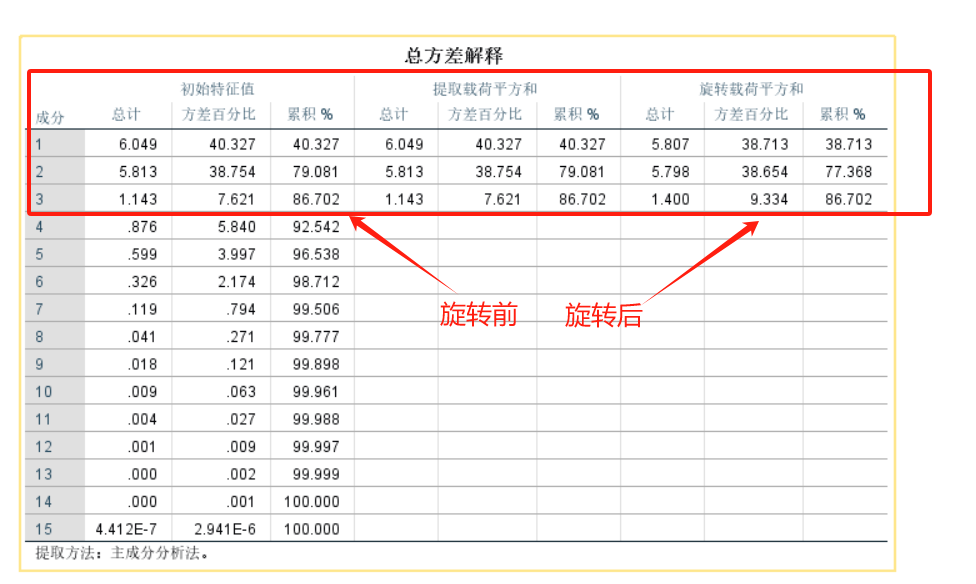976x584 pixels.
Task: Click the red 旋转前 annotation label
Action: coord(479,315)
